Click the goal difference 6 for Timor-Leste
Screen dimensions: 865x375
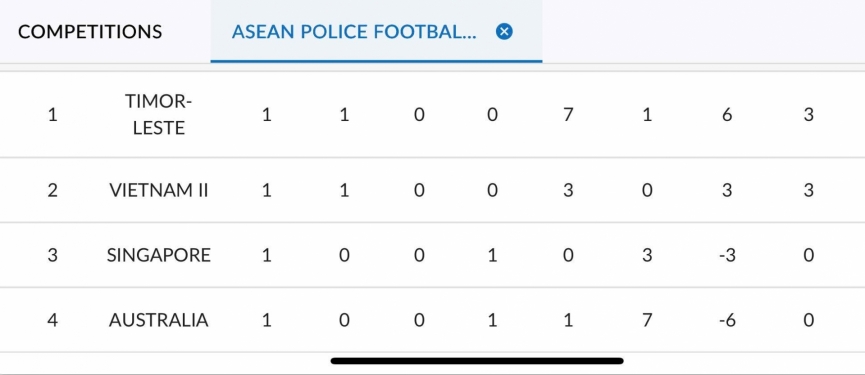point(727,115)
